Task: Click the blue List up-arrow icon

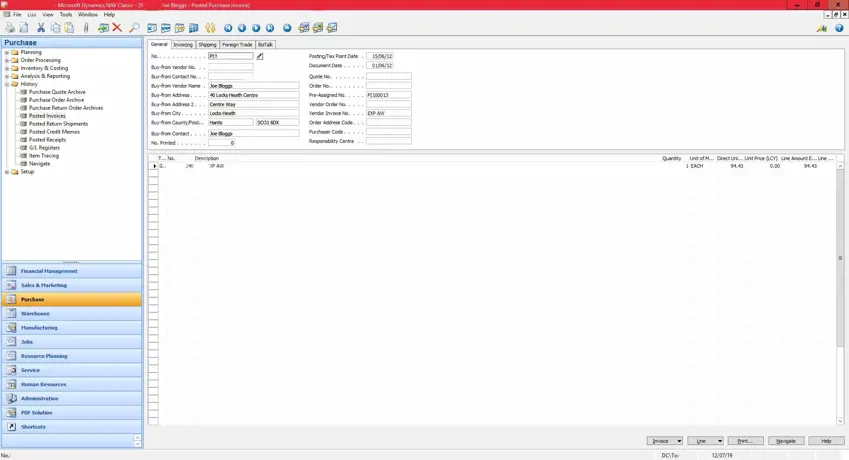Action: point(287,28)
